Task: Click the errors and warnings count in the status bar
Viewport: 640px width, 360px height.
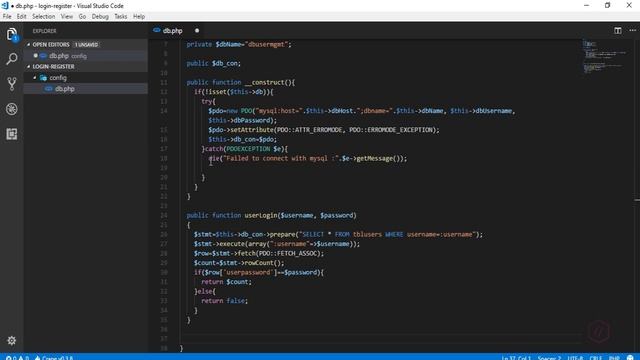Action: tap(18, 358)
